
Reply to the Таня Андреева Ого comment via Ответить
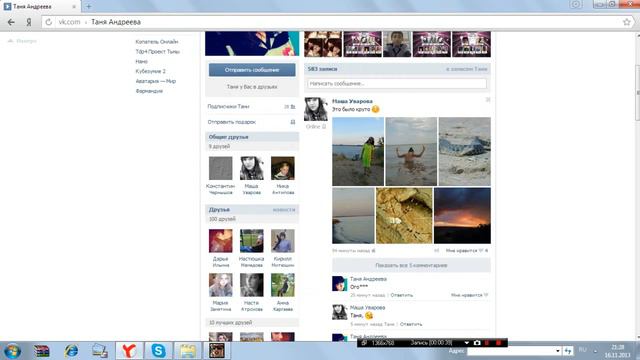(402, 295)
